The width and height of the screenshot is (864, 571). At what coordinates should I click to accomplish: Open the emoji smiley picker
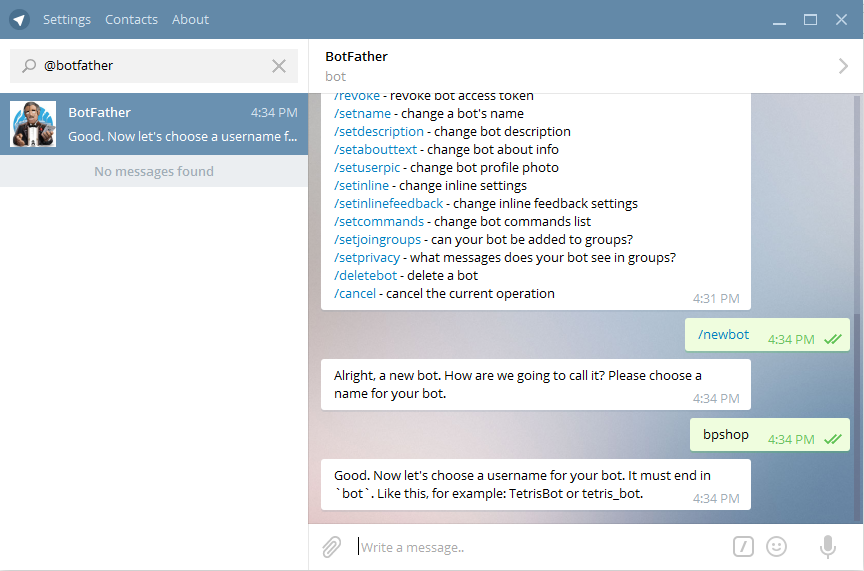[776, 547]
